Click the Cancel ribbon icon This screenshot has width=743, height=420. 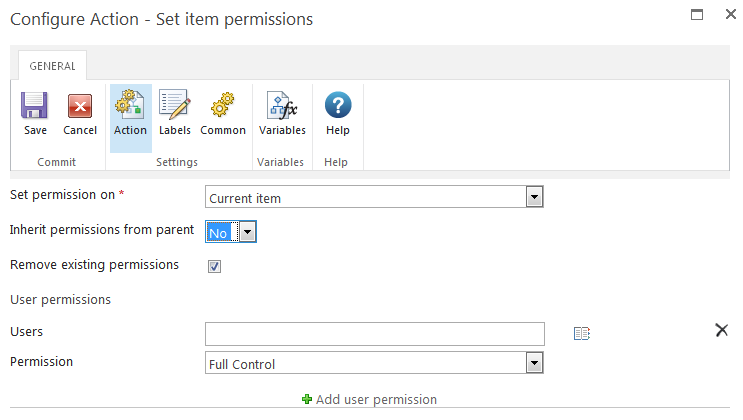(x=80, y=106)
